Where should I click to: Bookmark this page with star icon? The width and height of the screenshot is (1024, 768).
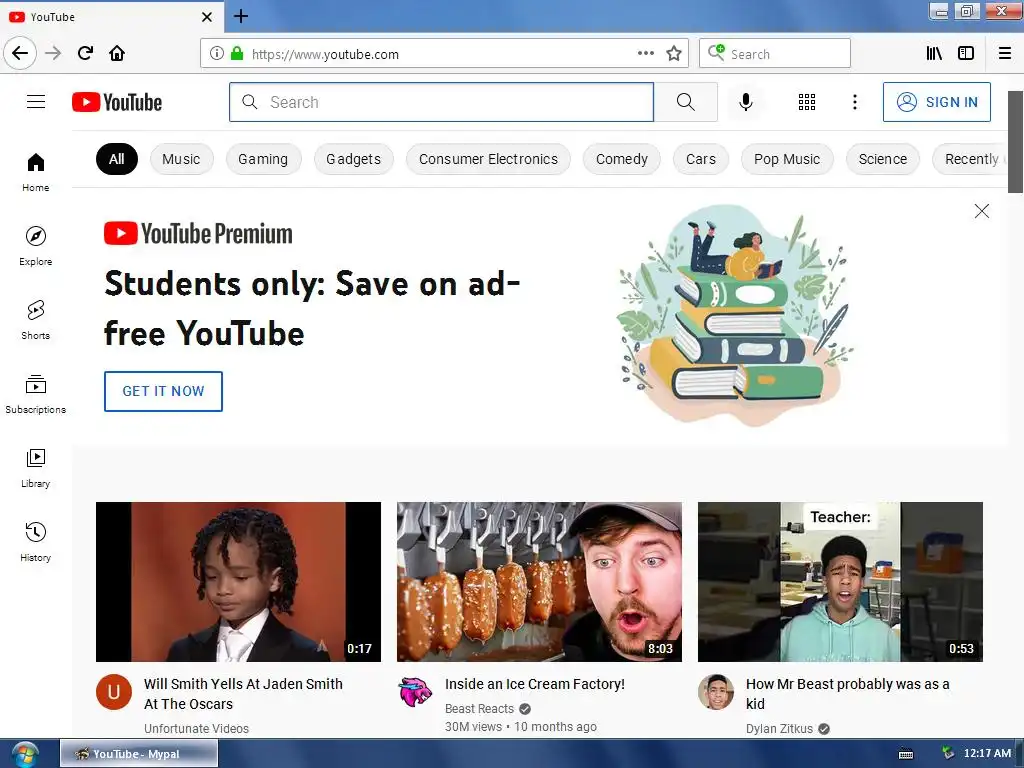pyautogui.click(x=674, y=53)
